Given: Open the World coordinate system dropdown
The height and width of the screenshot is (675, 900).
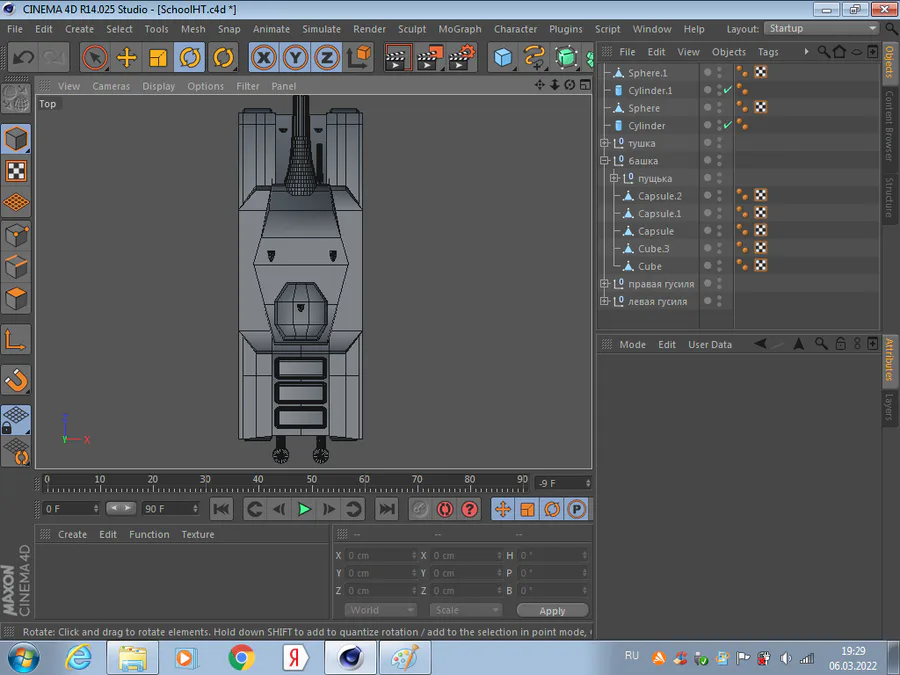Looking at the screenshot, I should [x=381, y=610].
